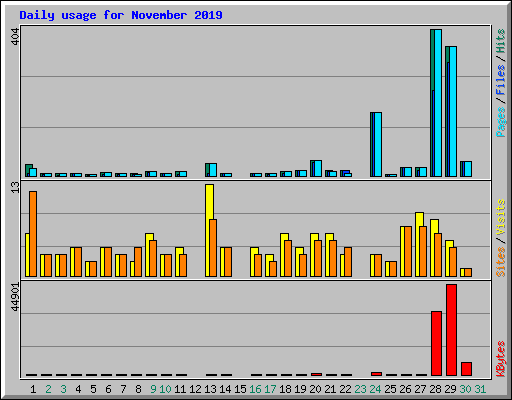Click day label '22' on the x-axis
The height and width of the screenshot is (400, 512).
tap(345, 389)
